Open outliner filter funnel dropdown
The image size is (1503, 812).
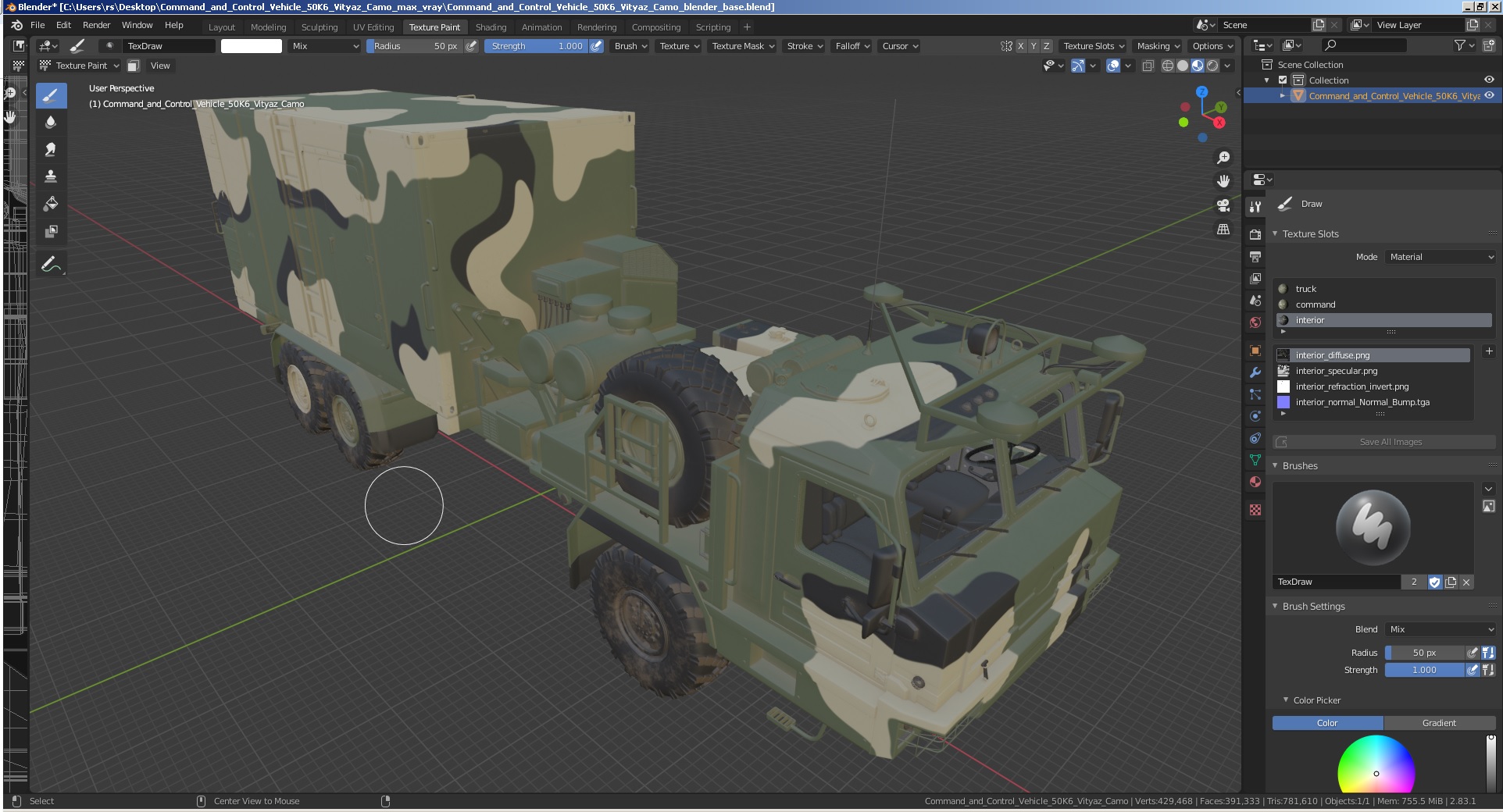pos(1464,45)
